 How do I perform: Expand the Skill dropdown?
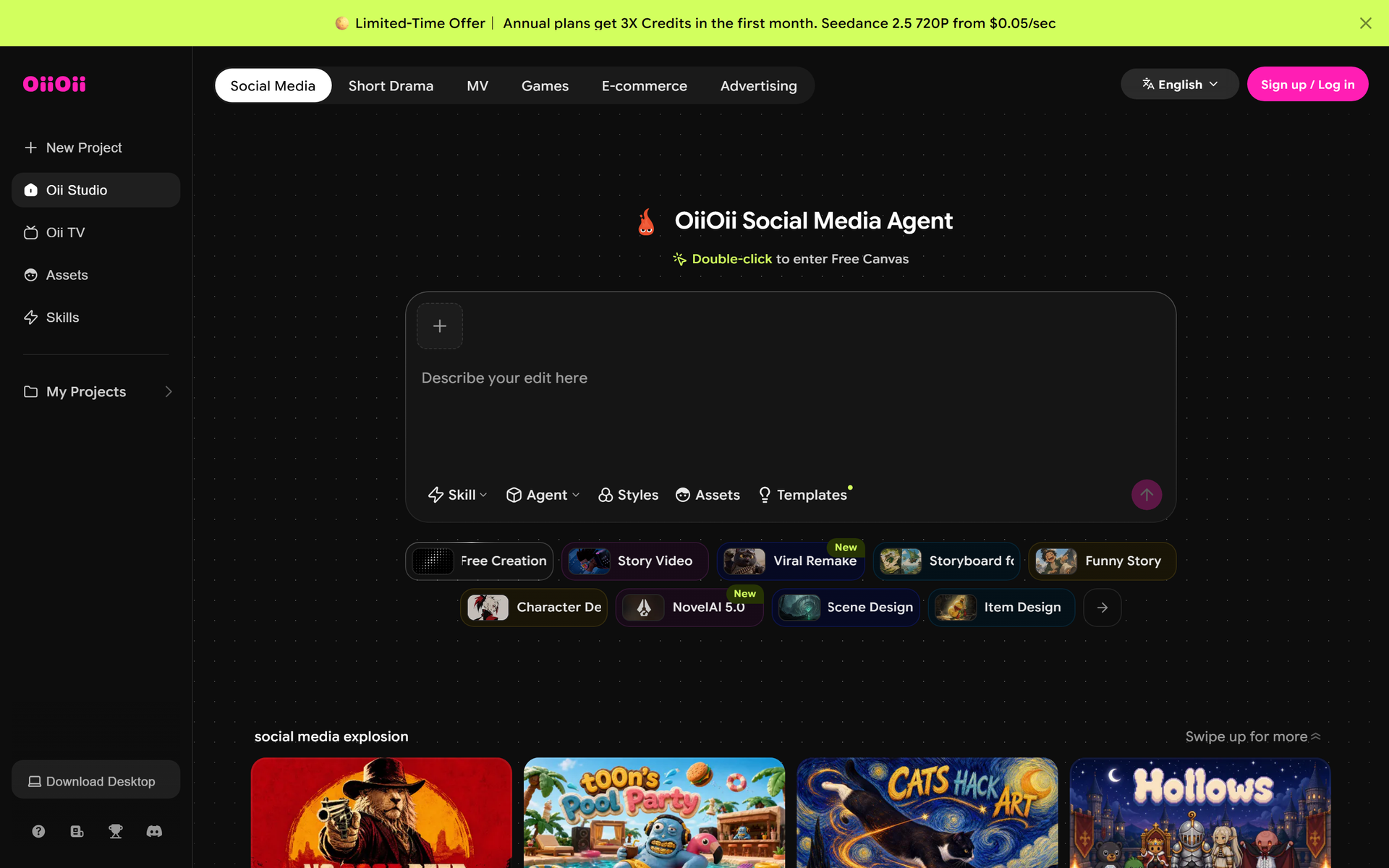click(x=457, y=495)
